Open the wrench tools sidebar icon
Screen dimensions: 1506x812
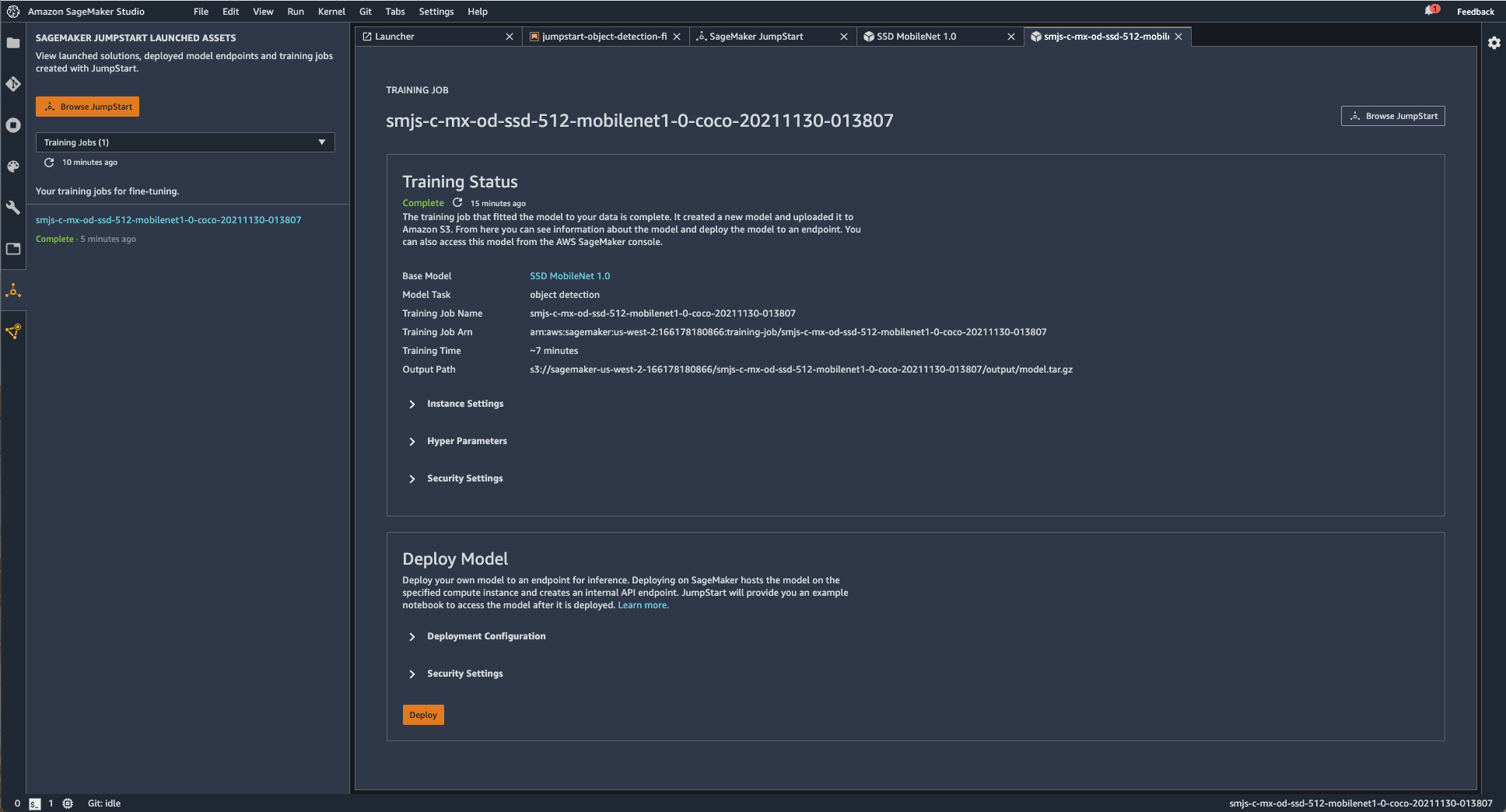coord(13,208)
